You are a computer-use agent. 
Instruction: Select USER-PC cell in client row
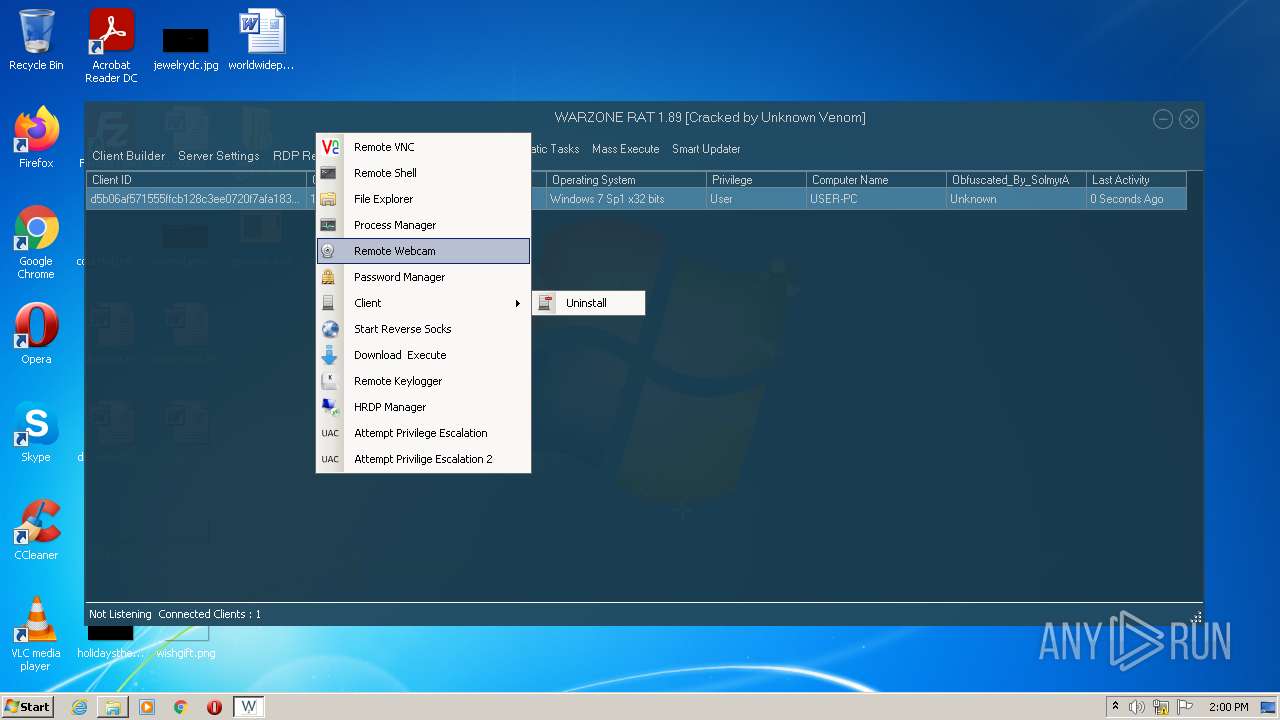pos(876,199)
